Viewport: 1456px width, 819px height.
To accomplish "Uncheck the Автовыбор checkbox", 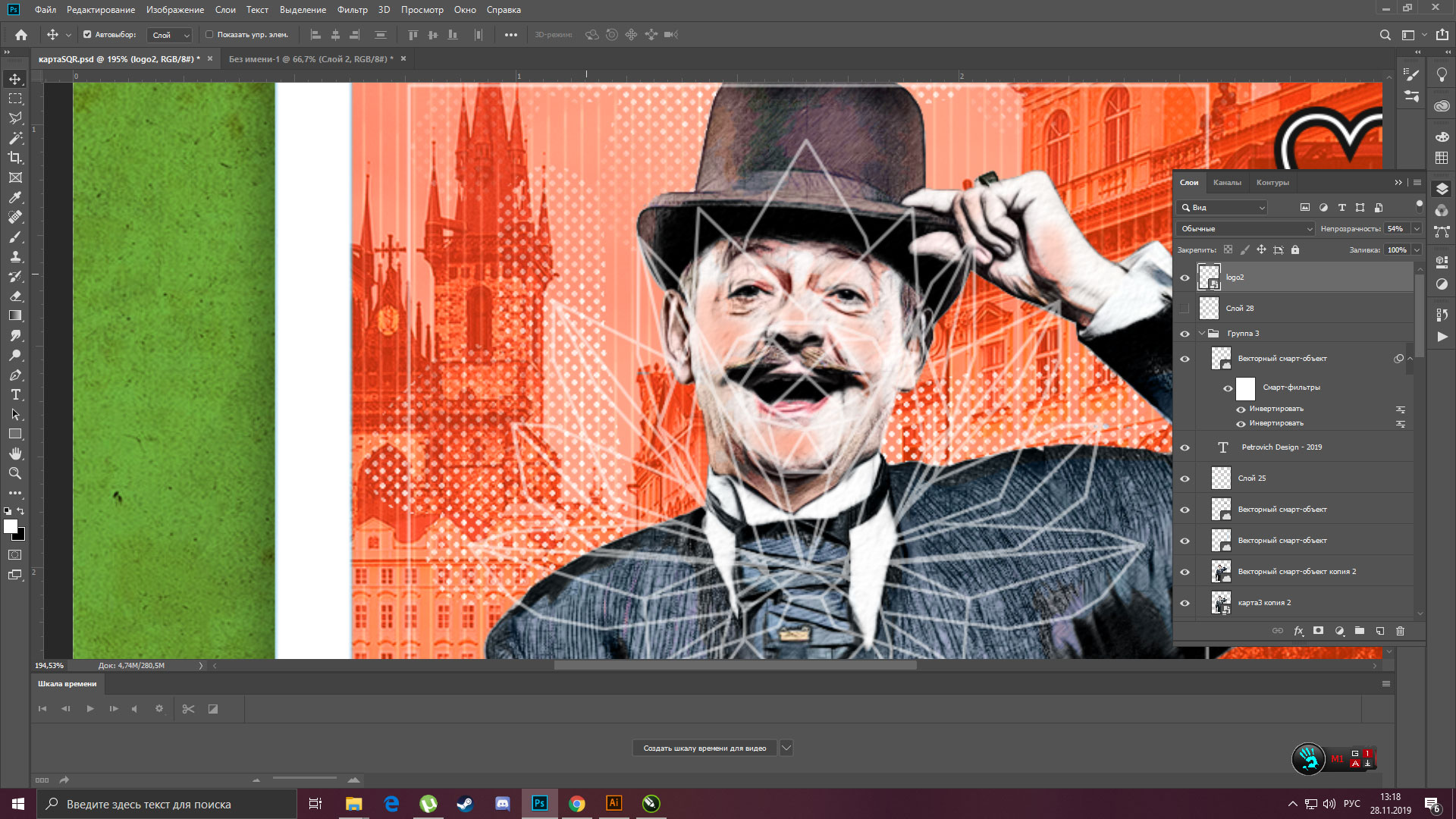I will pos(87,35).
